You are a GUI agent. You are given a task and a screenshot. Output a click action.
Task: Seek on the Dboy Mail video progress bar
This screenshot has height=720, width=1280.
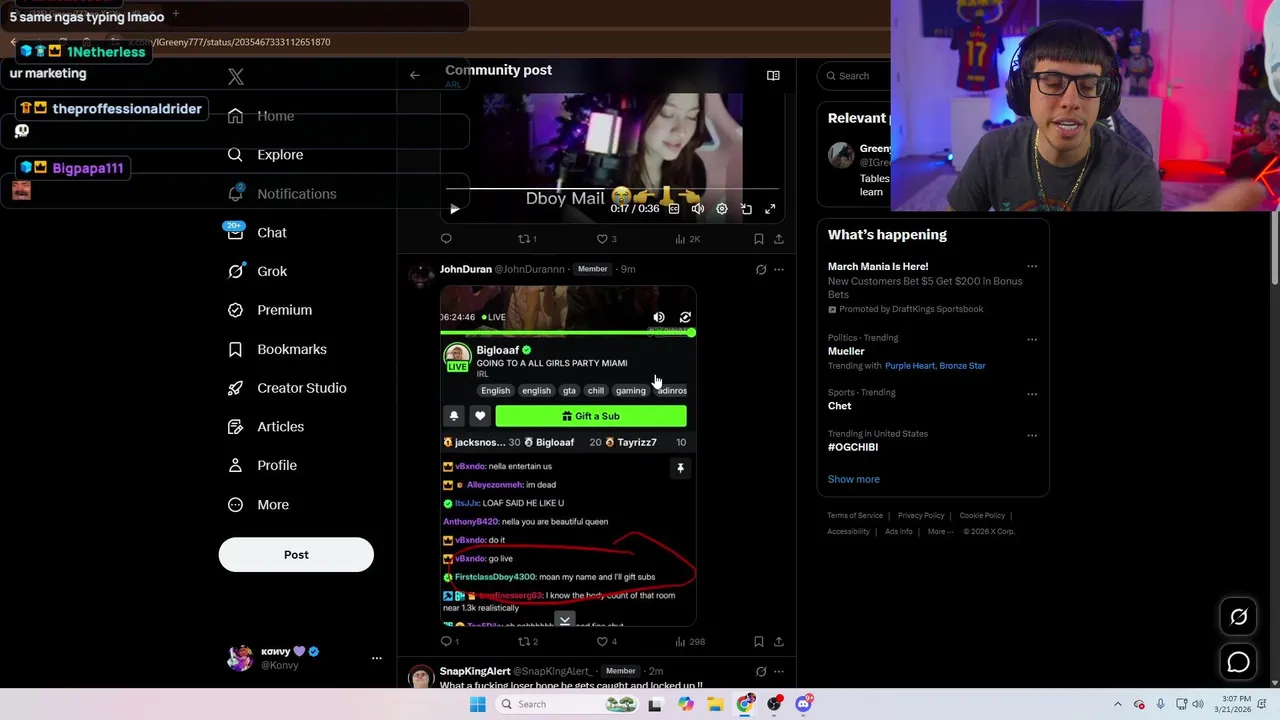coord(612,188)
